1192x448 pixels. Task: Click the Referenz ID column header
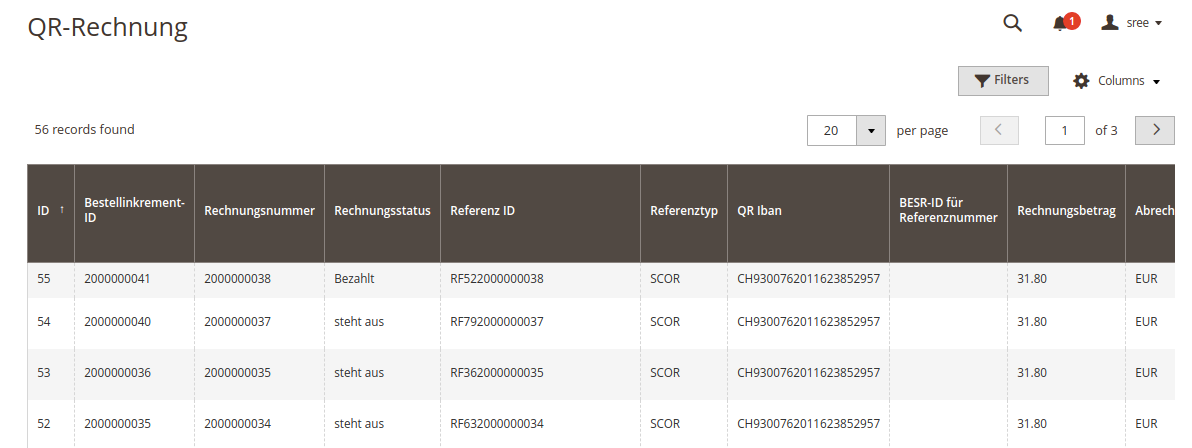541,211
